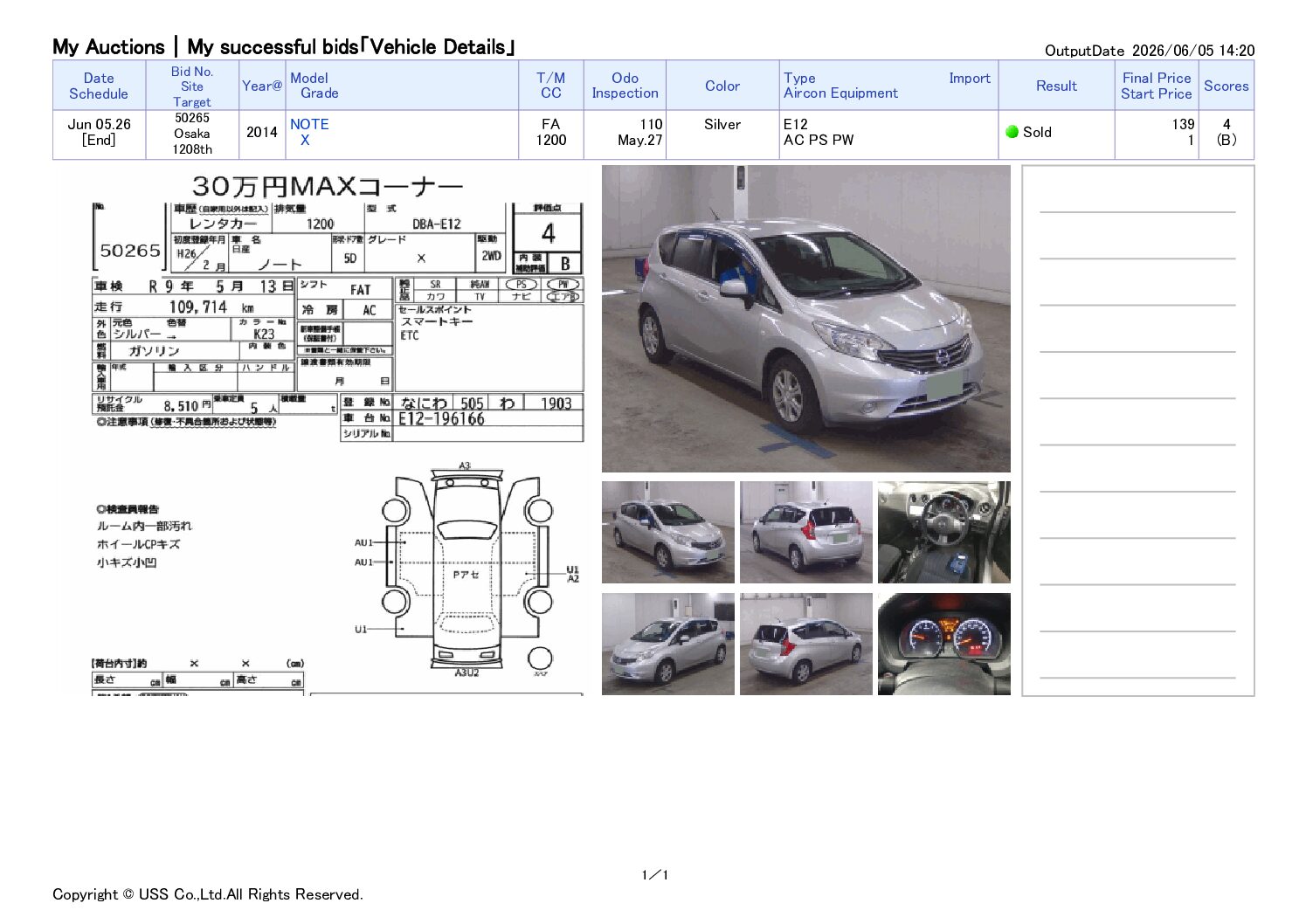This screenshot has width=1306, height=924.
Task: Click the X grade link
Action: tap(305, 140)
